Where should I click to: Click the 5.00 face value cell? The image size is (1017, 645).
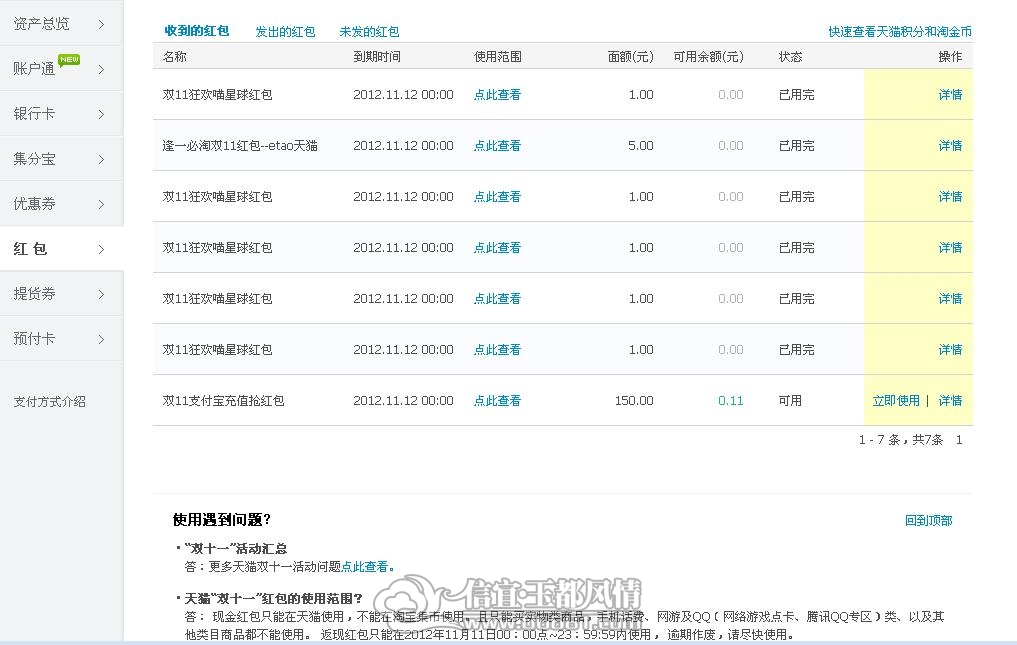pyautogui.click(x=641, y=145)
